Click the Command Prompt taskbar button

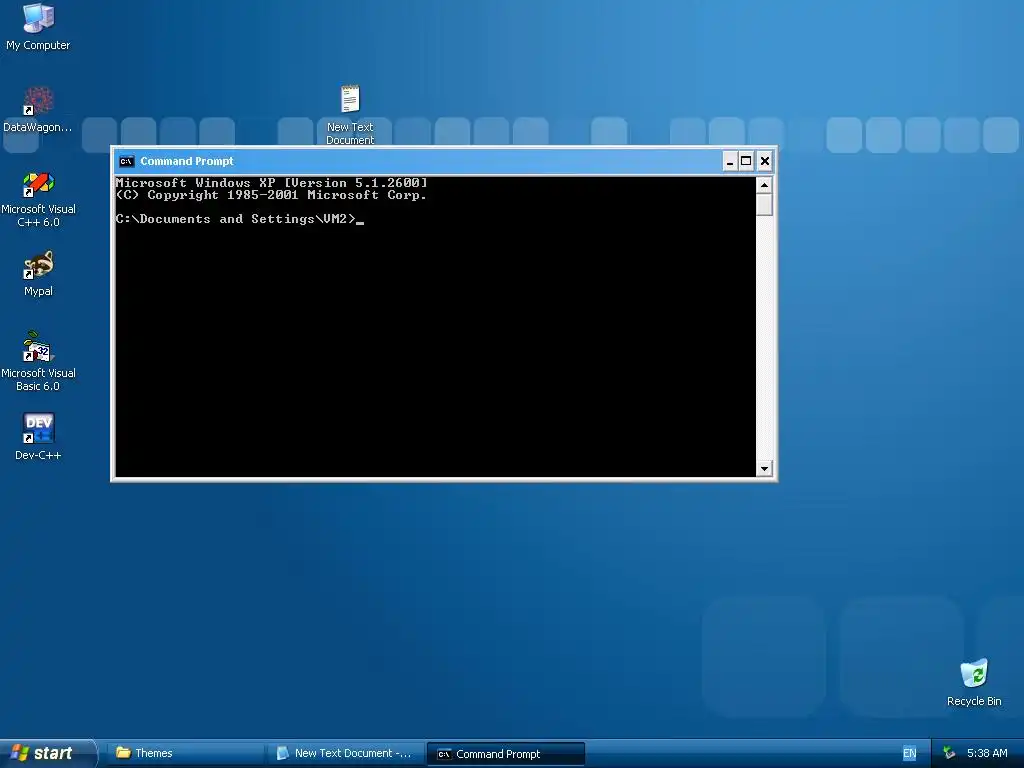click(506, 754)
